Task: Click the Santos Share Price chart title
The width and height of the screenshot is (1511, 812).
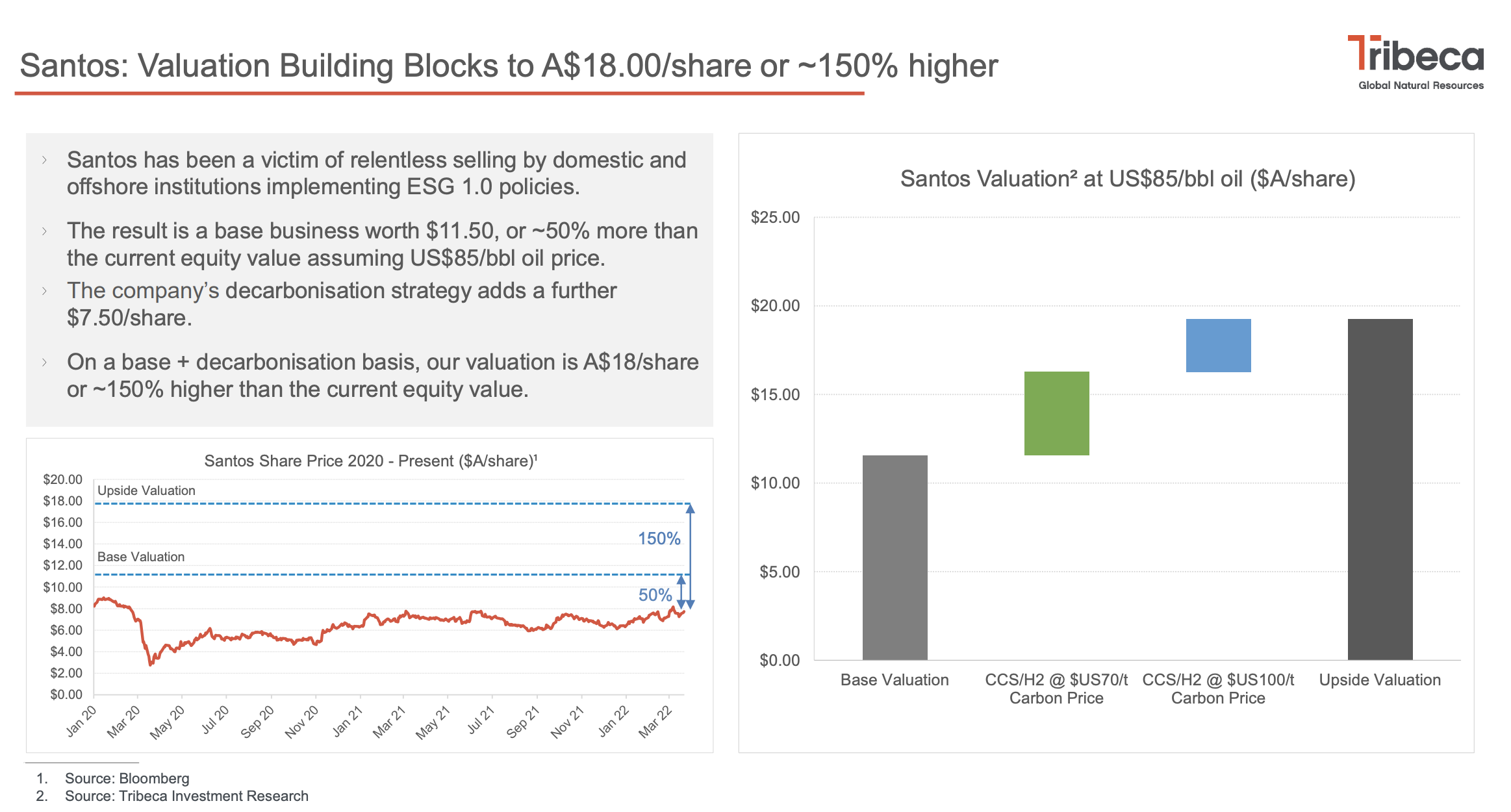Action: point(370,461)
